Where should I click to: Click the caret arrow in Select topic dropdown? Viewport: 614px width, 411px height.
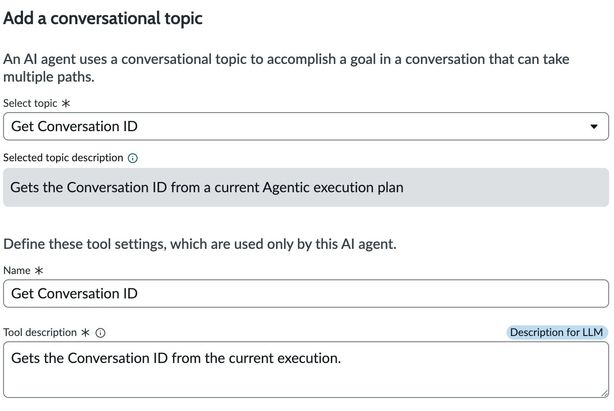point(595,127)
